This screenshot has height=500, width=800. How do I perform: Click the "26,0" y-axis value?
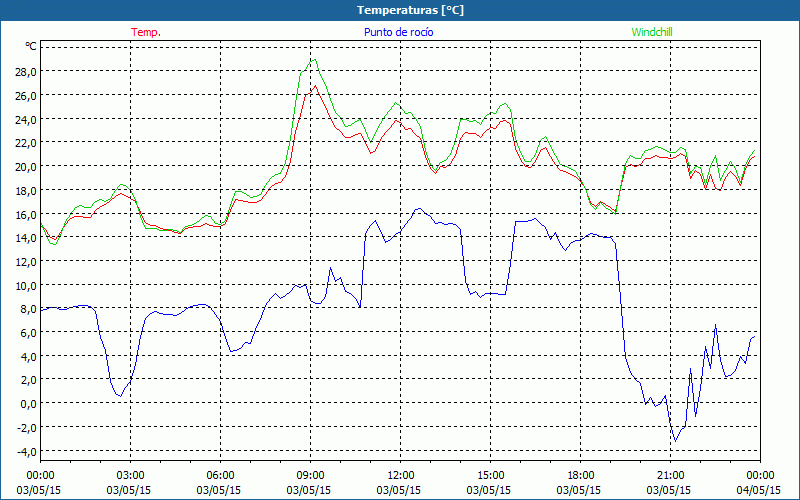pyautogui.click(x=27, y=95)
